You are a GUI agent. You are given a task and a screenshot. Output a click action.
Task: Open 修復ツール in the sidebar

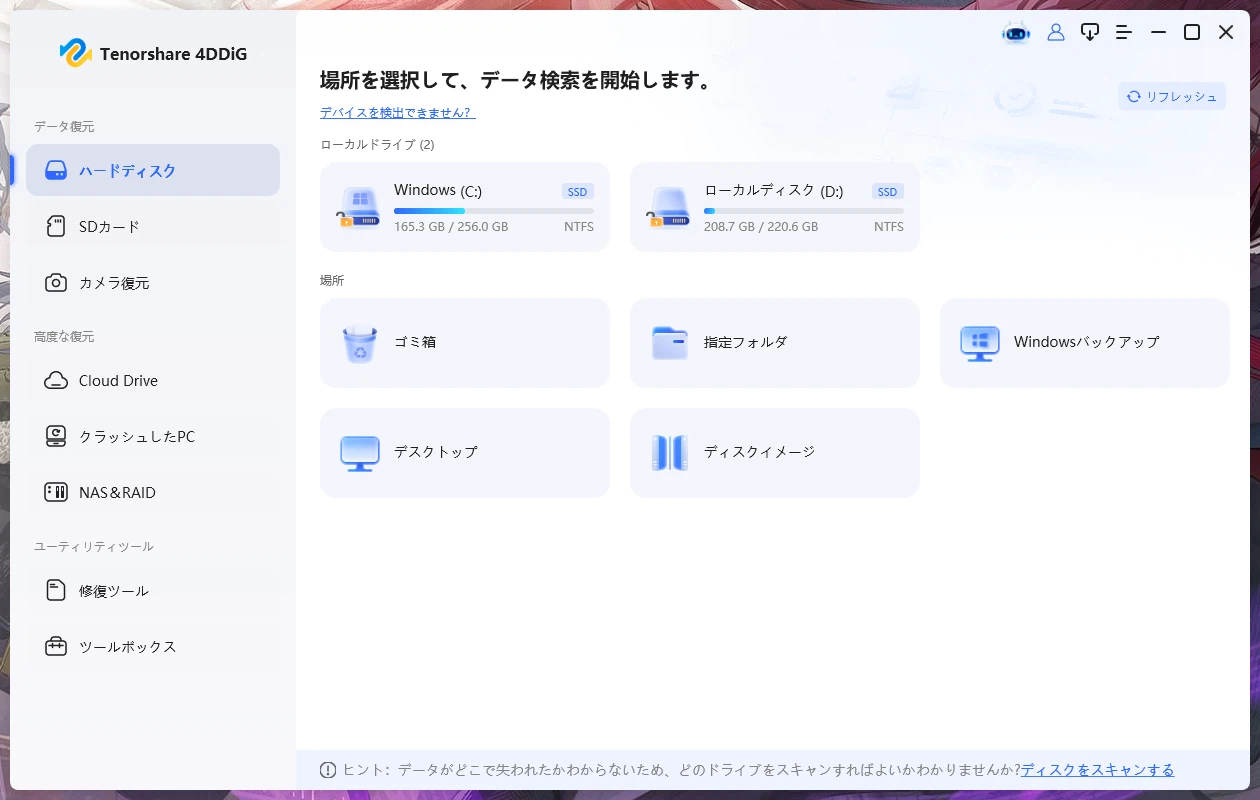(153, 590)
